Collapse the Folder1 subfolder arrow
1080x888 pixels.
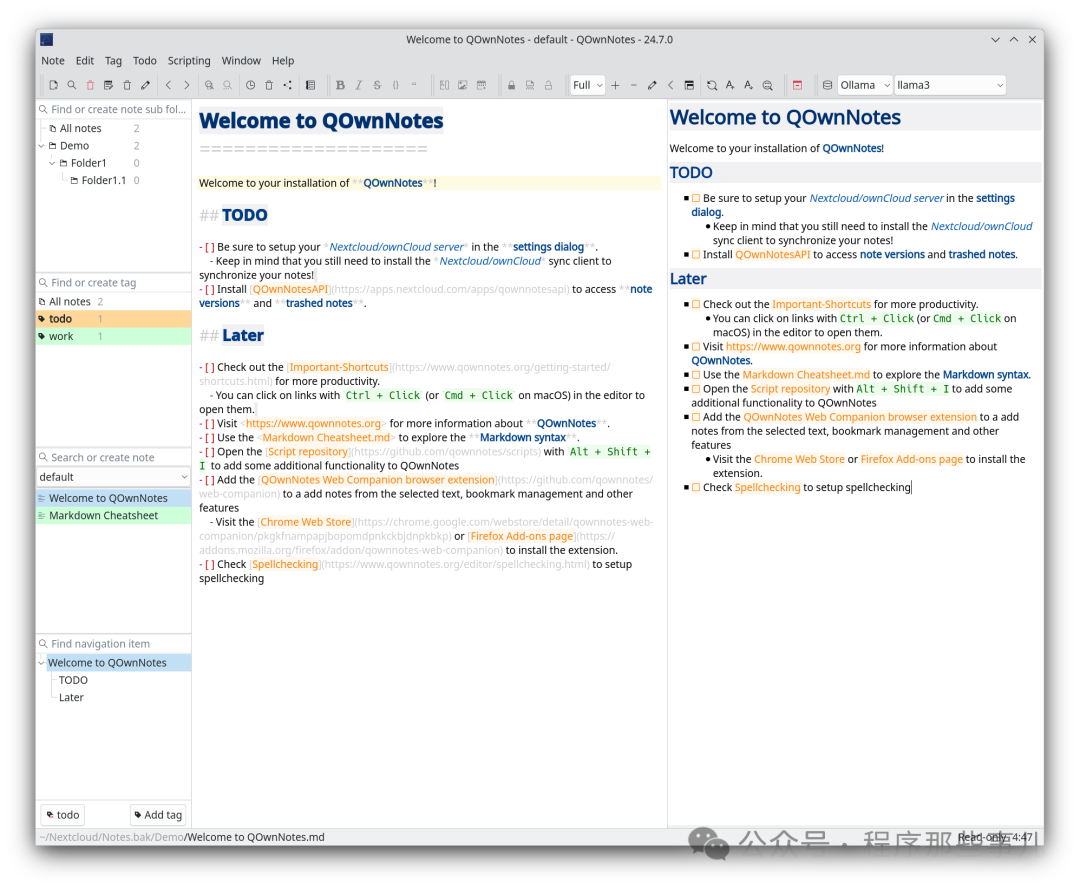coord(52,163)
